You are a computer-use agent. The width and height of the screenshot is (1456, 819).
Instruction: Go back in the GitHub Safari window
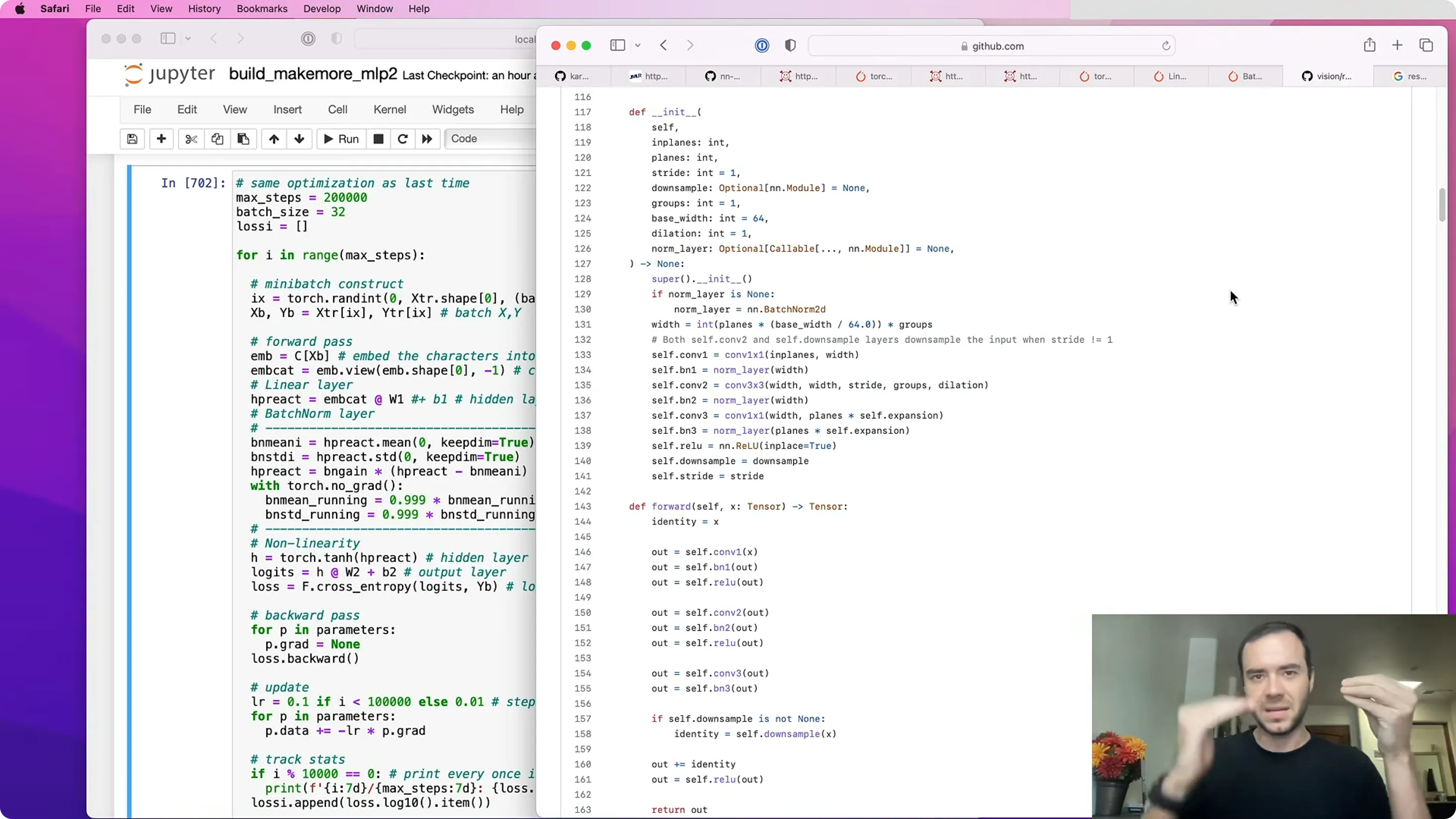(664, 45)
